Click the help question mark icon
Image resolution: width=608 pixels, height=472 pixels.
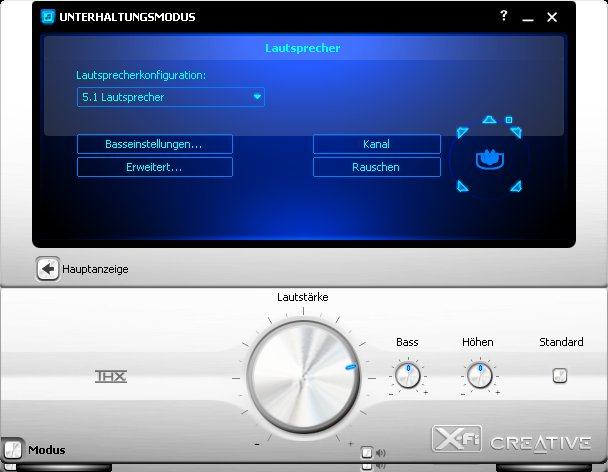[x=503, y=16]
